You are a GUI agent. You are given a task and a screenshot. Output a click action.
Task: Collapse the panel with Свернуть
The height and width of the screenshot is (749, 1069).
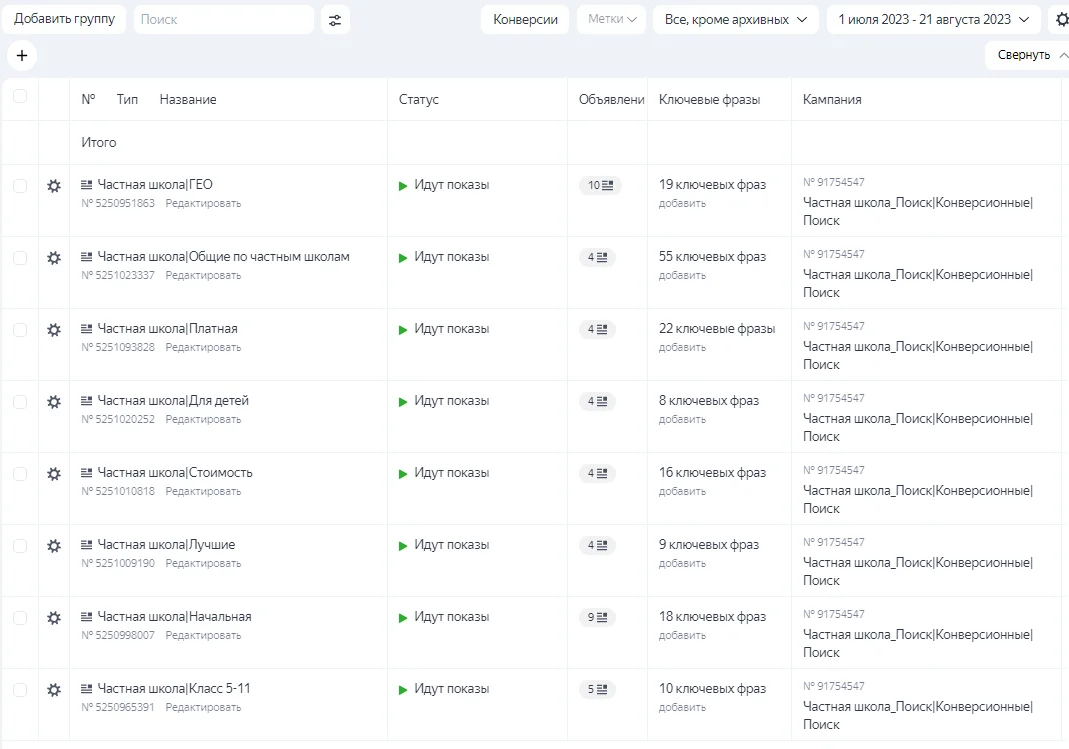click(x=1028, y=55)
